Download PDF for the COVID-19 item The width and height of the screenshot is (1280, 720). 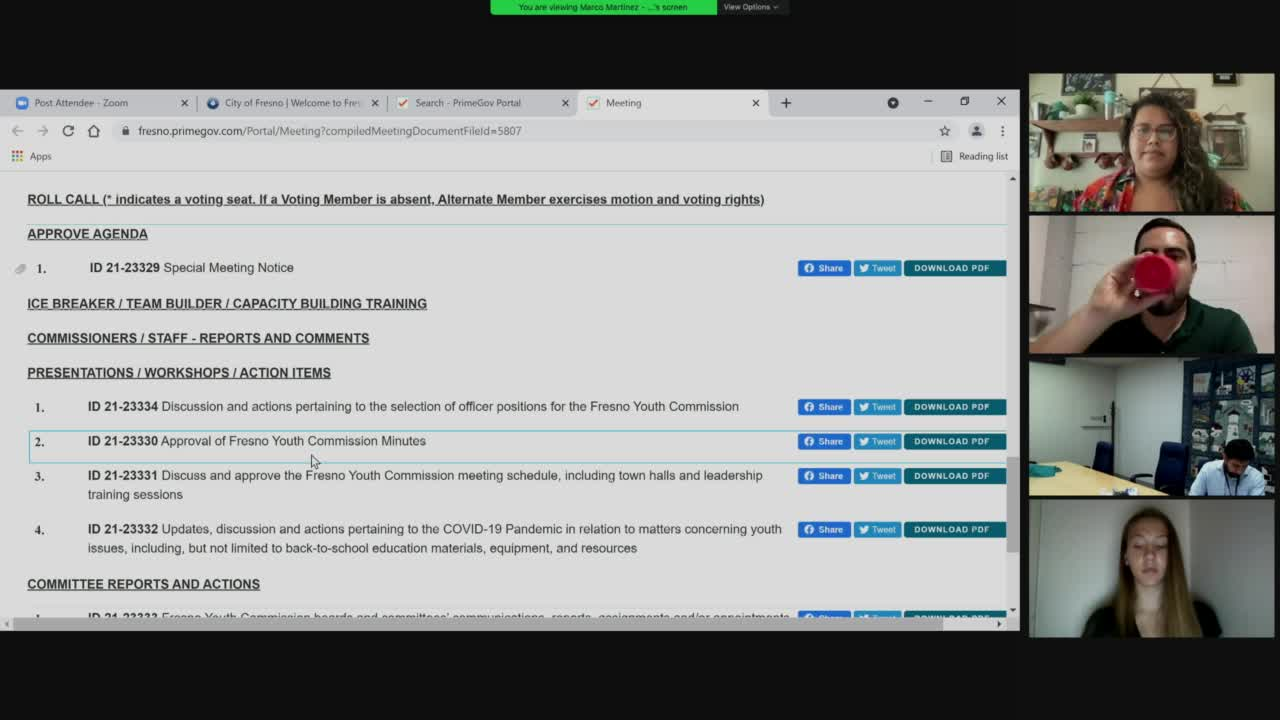[x=955, y=530]
